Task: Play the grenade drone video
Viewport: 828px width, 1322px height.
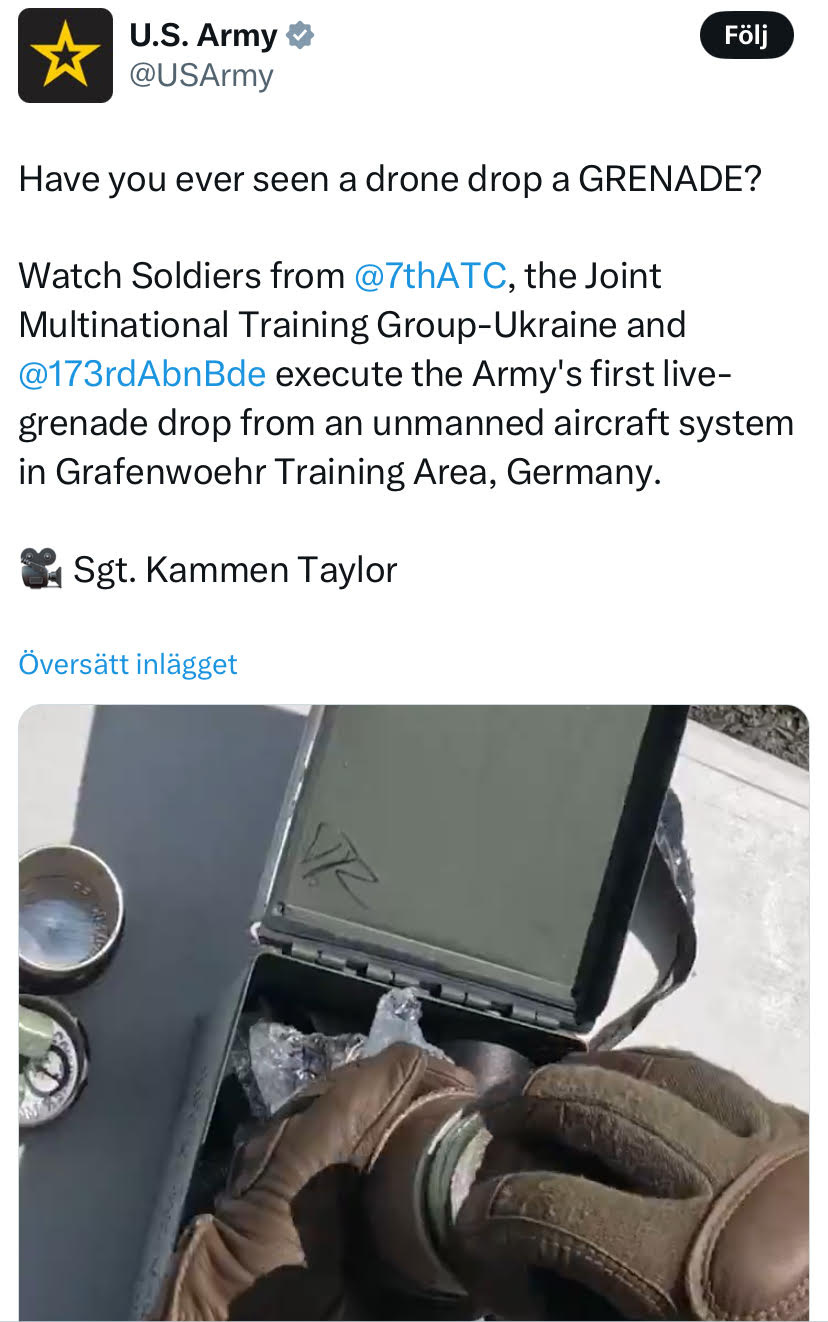Action: (413, 1012)
